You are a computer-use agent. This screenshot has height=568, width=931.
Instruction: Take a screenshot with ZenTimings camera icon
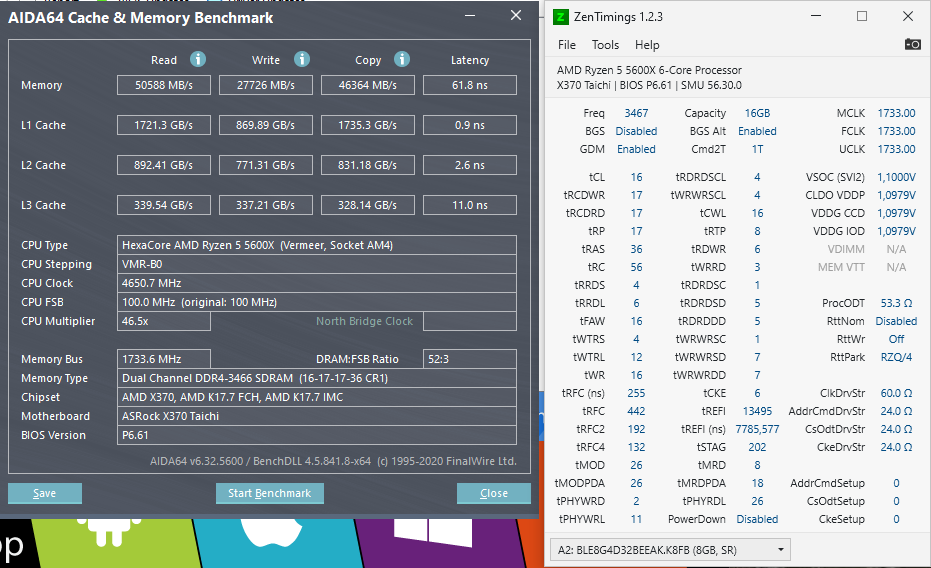coord(912,45)
